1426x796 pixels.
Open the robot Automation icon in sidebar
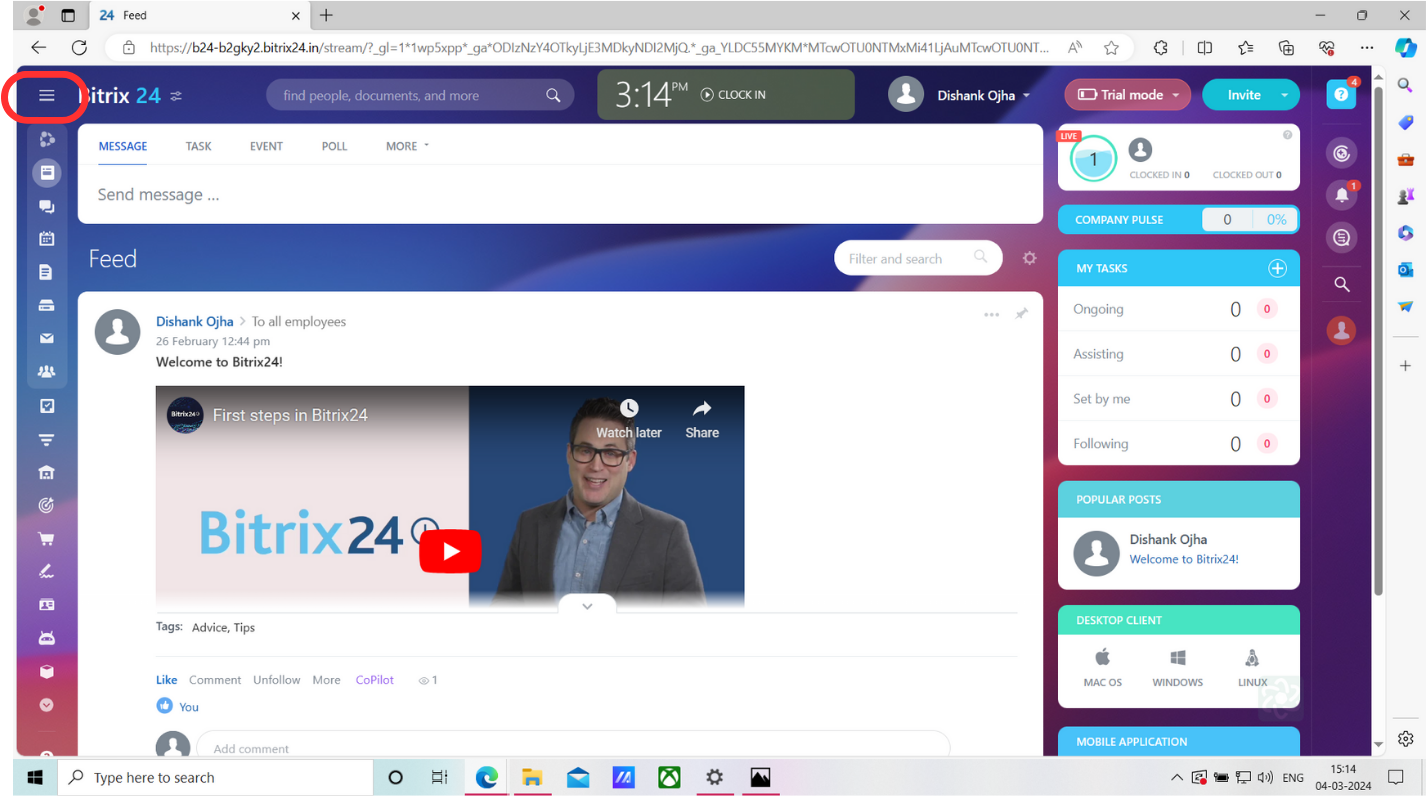click(46, 638)
